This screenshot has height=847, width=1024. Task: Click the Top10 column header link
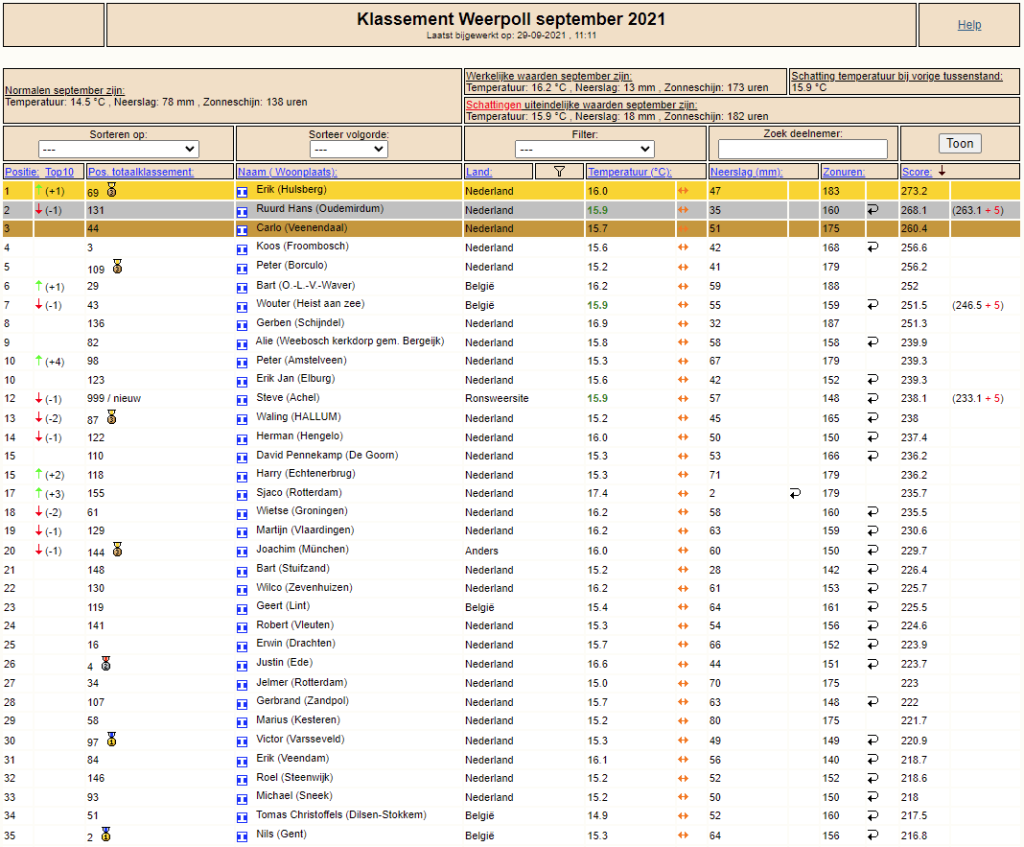[x=59, y=172]
